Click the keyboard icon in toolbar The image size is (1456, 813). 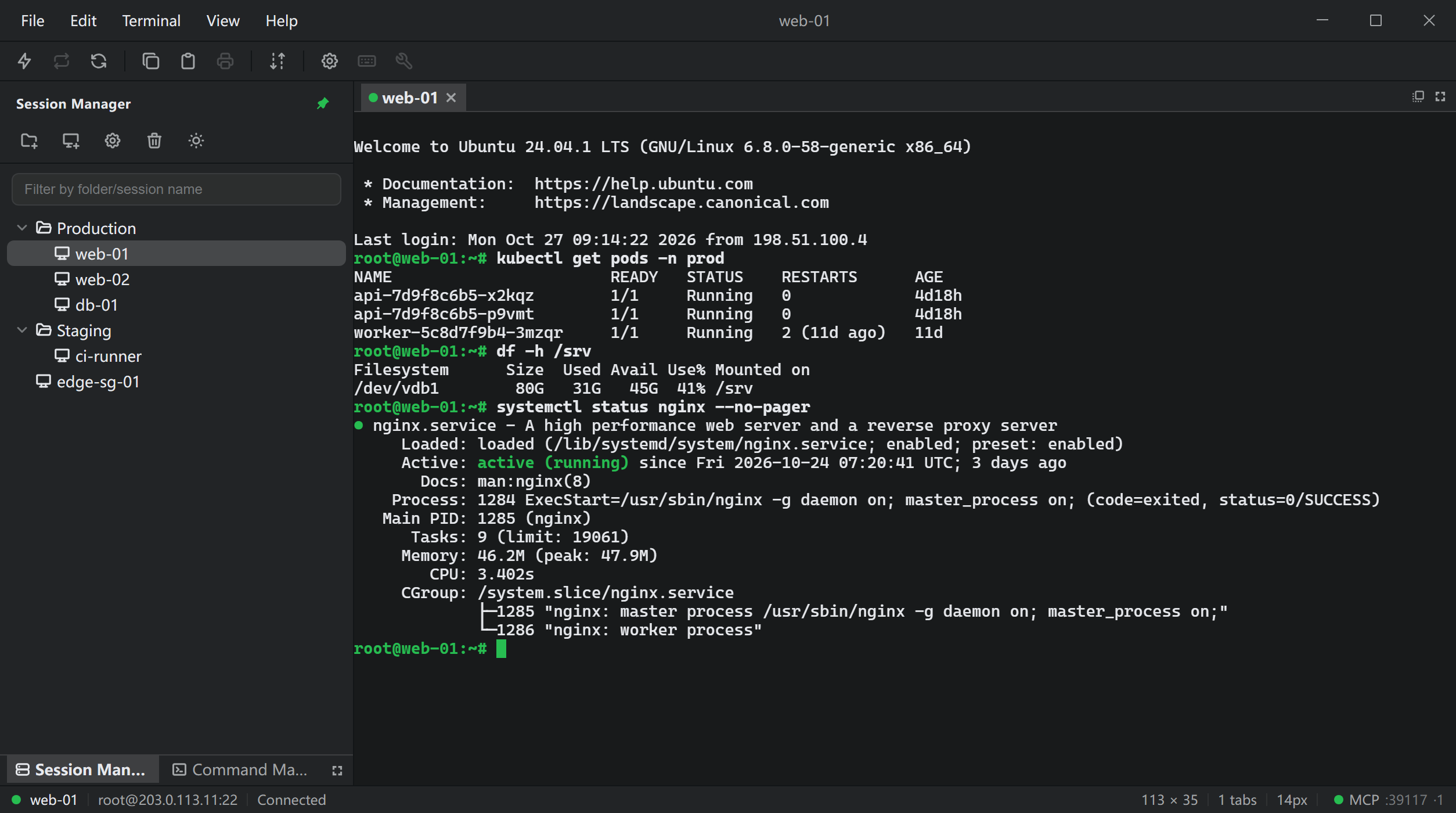coord(367,61)
